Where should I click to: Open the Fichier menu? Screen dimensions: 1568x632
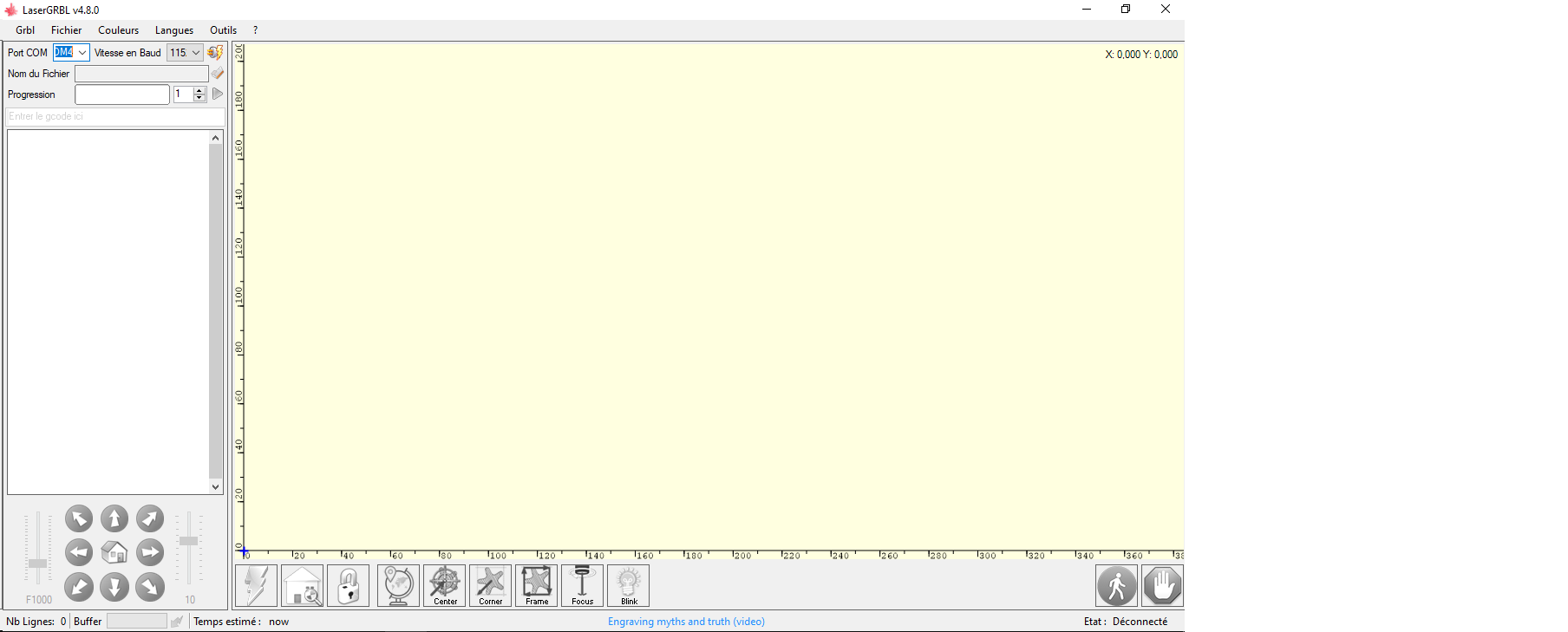(67, 30)
